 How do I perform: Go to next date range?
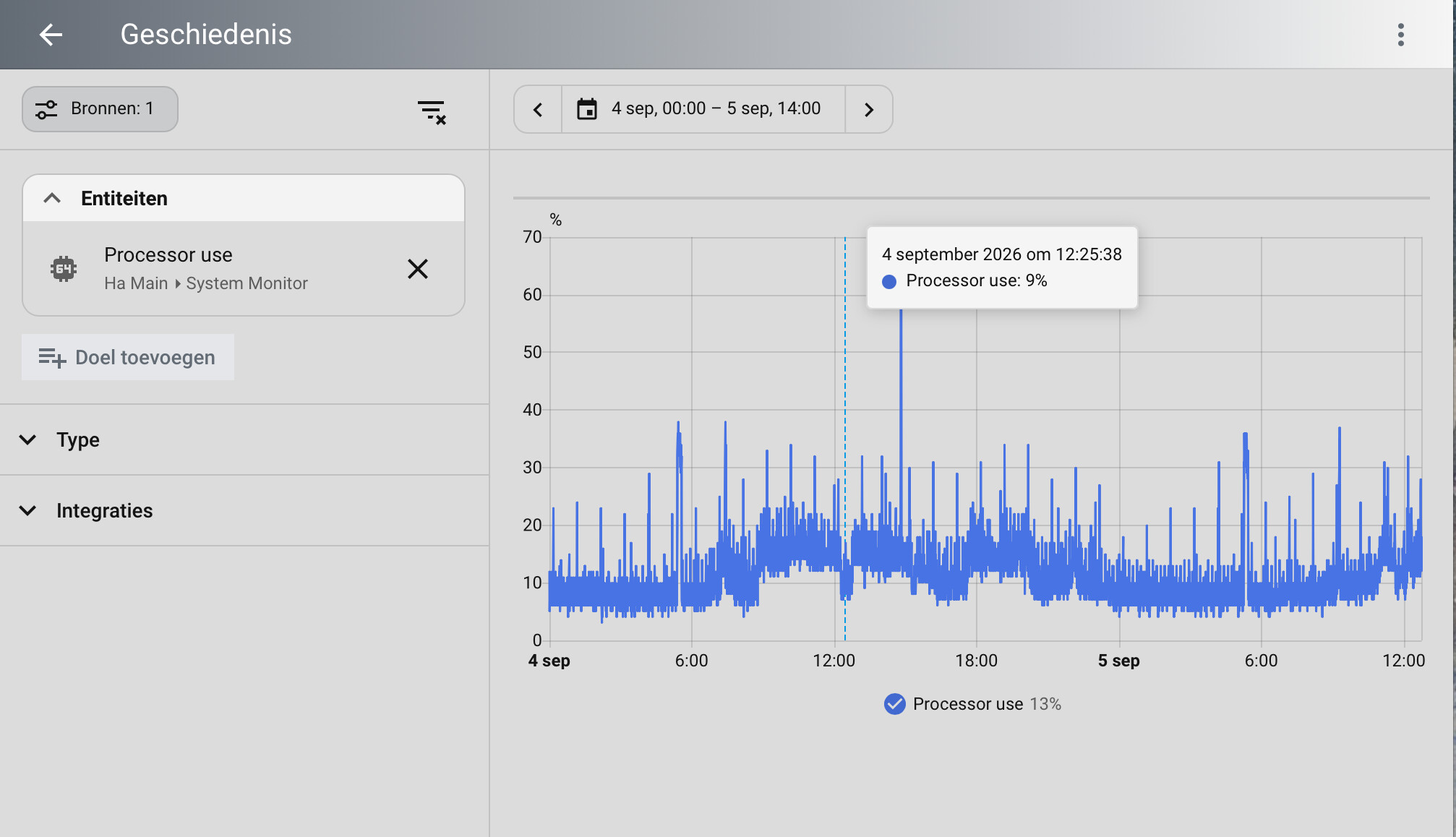point(869,109)
